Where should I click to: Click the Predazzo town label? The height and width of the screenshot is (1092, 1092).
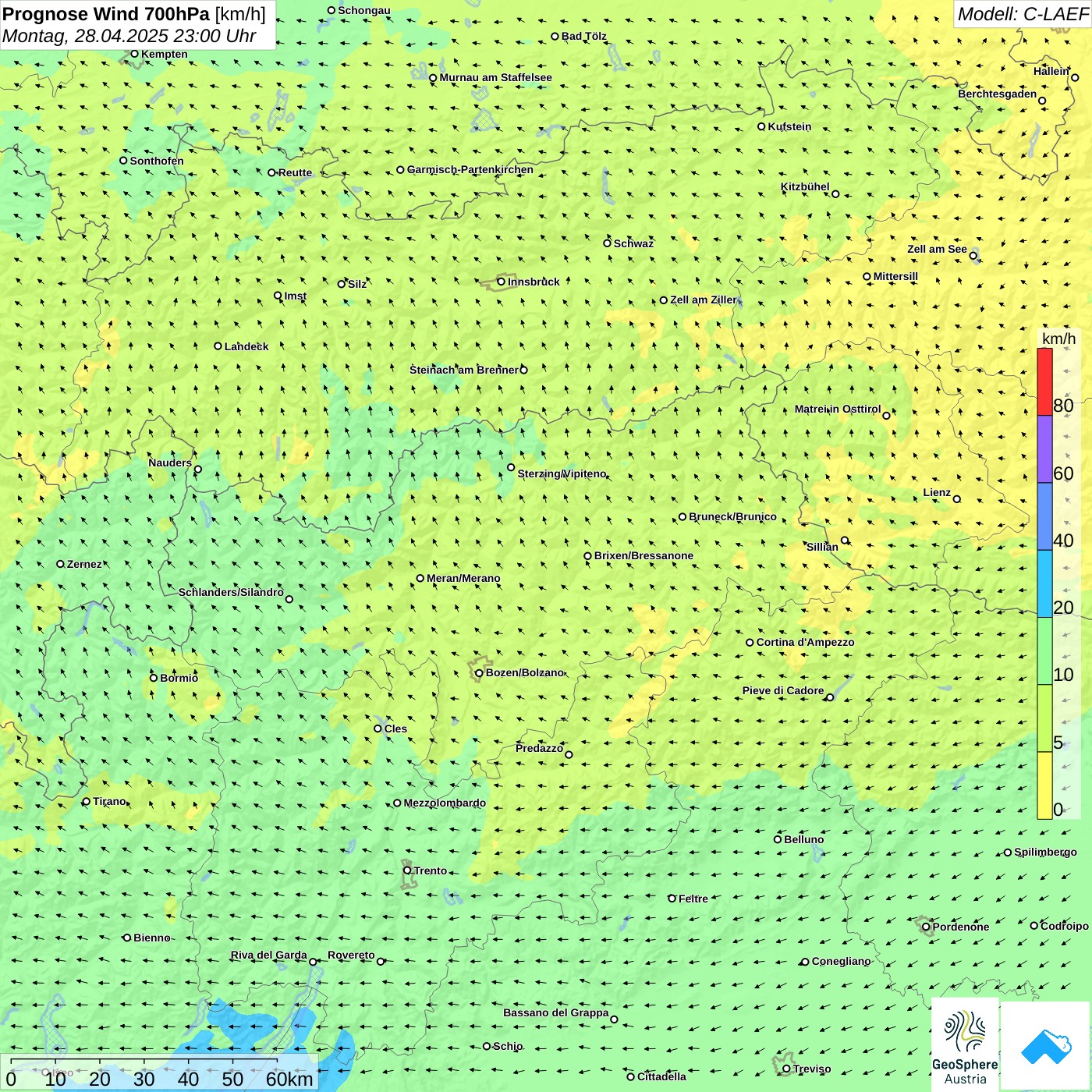click(539, 748)
